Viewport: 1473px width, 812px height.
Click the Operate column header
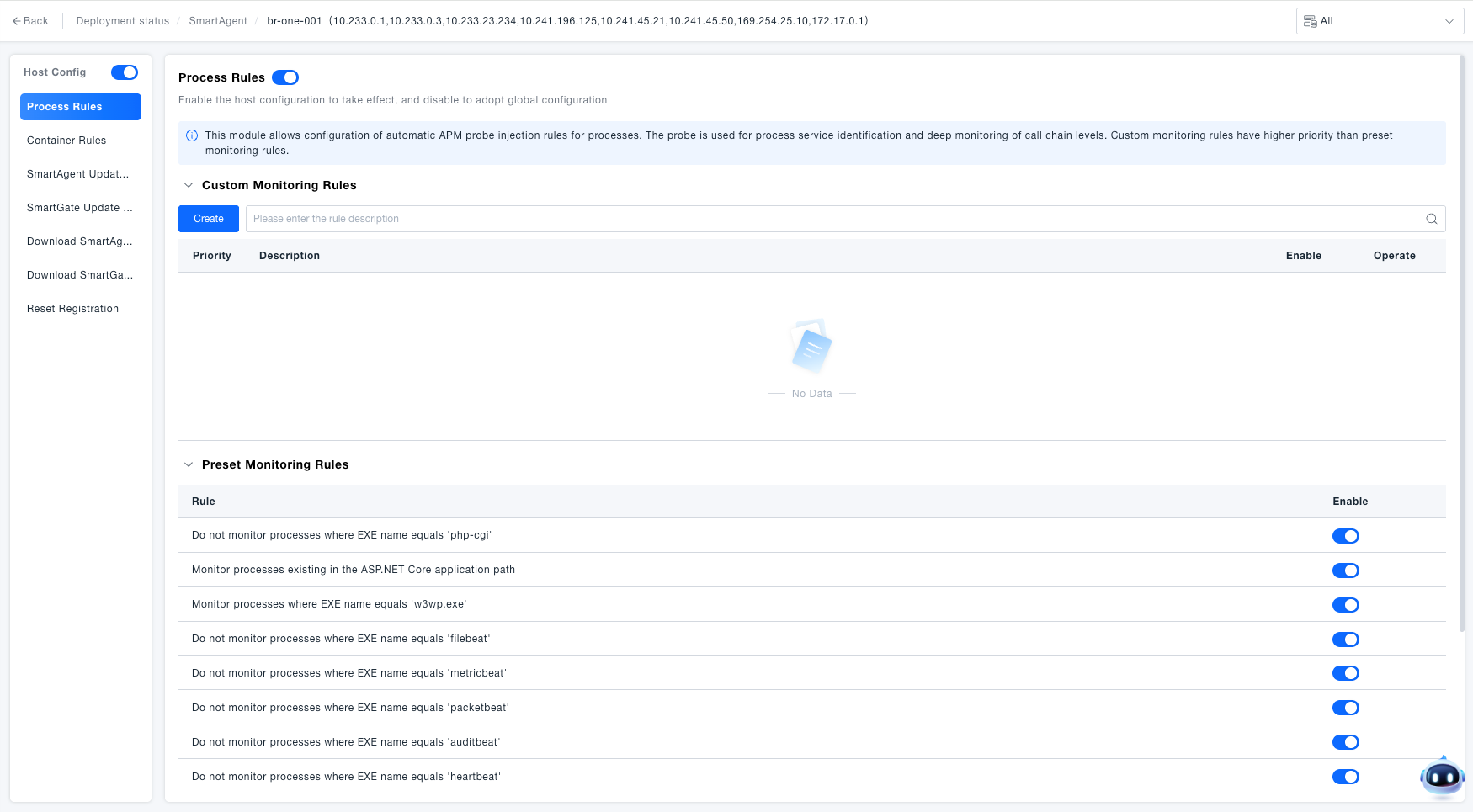click(x=1395, y=256)
